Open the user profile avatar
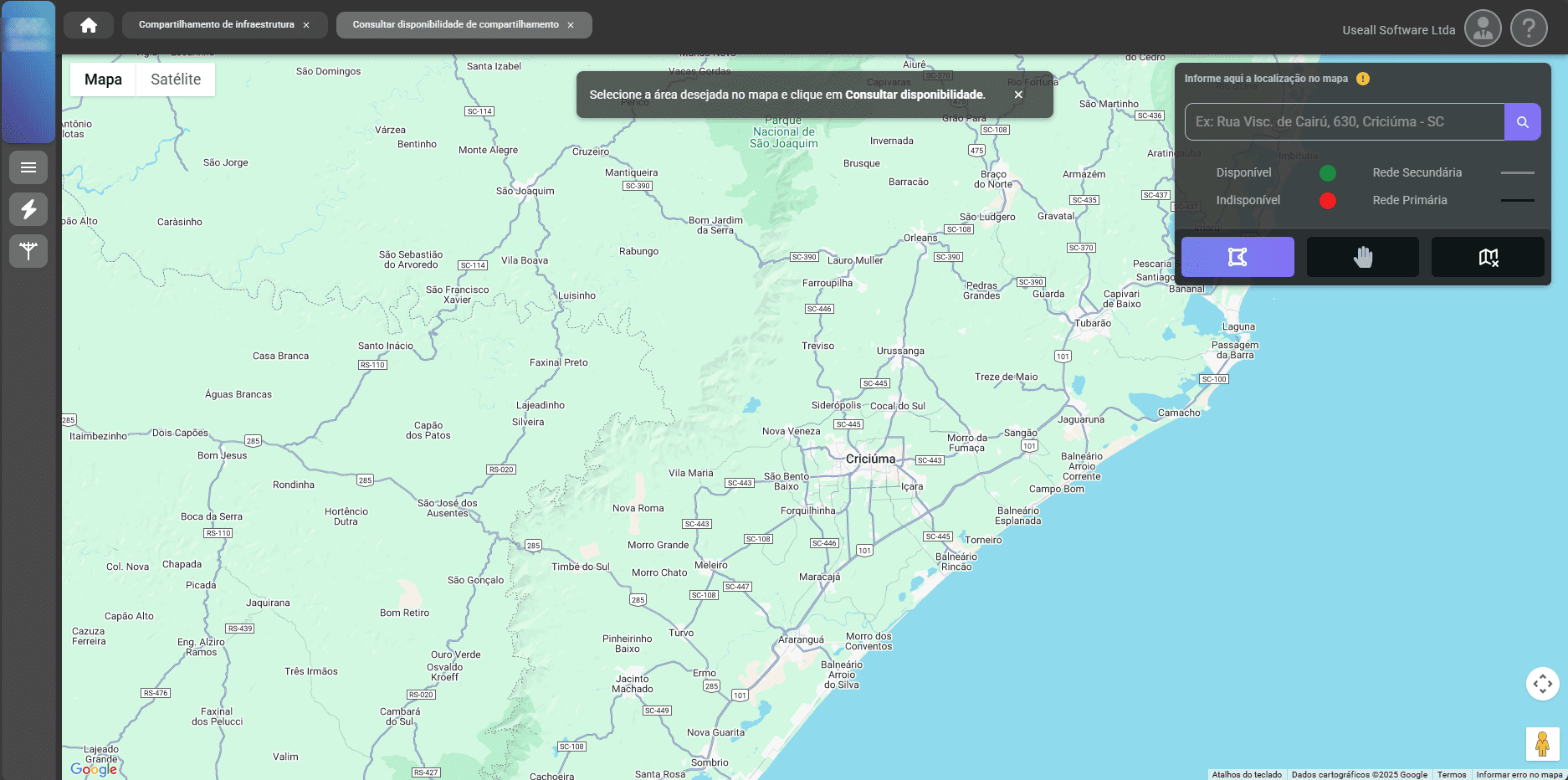The image size is (1568, 780). tap(1482, 28)
